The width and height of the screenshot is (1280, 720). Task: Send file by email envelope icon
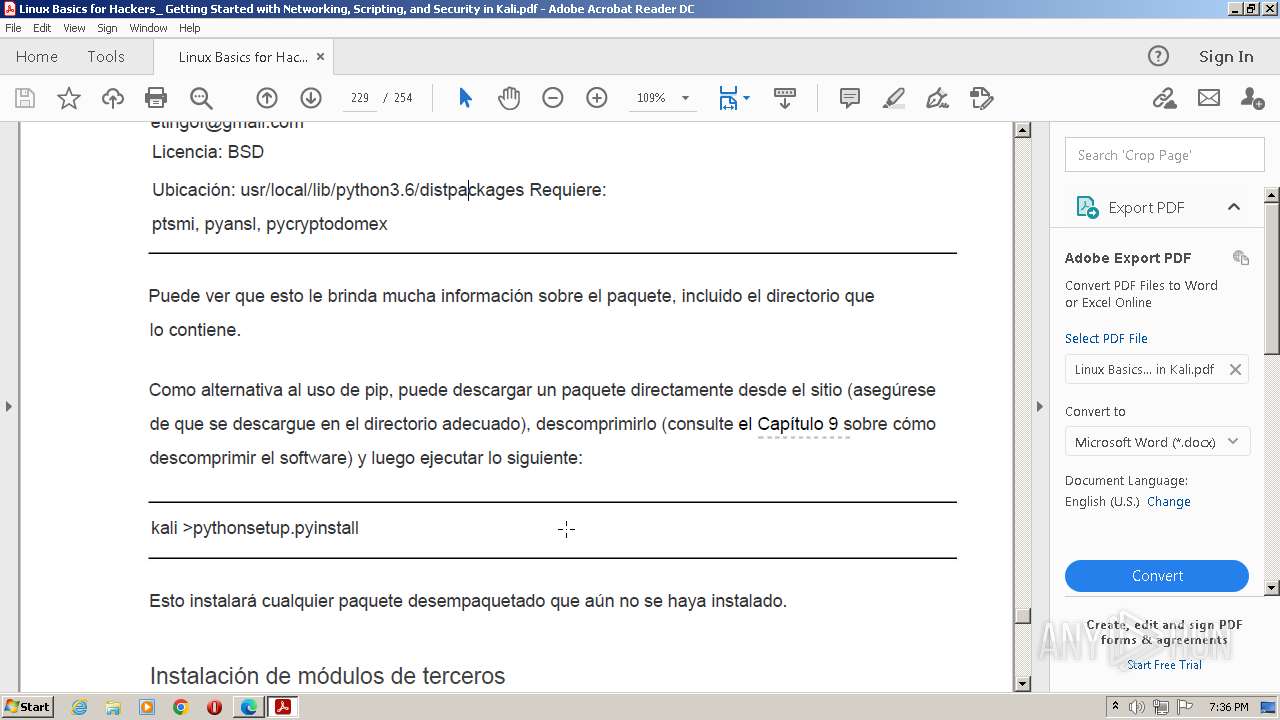(x=1209, y=98)
